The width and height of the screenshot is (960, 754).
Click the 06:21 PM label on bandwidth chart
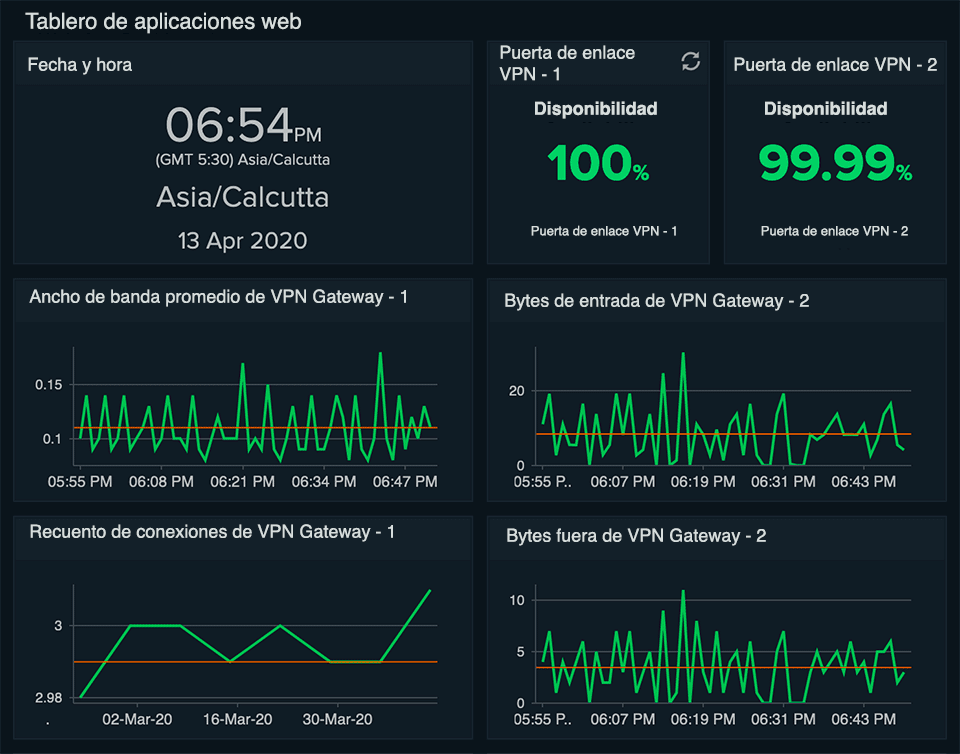242,482
